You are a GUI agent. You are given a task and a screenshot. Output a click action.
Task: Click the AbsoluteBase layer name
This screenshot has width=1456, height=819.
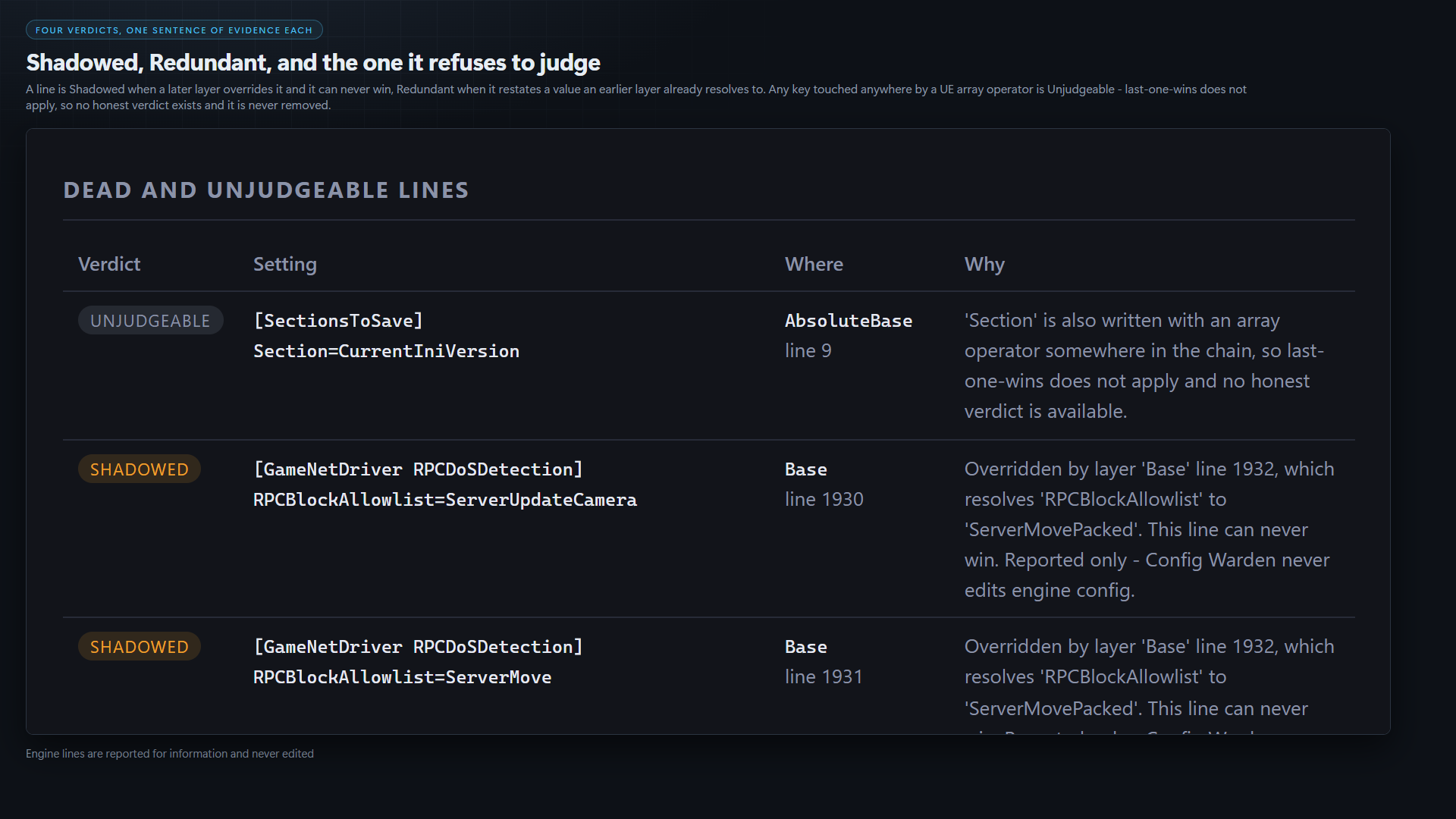coord(849,321)
